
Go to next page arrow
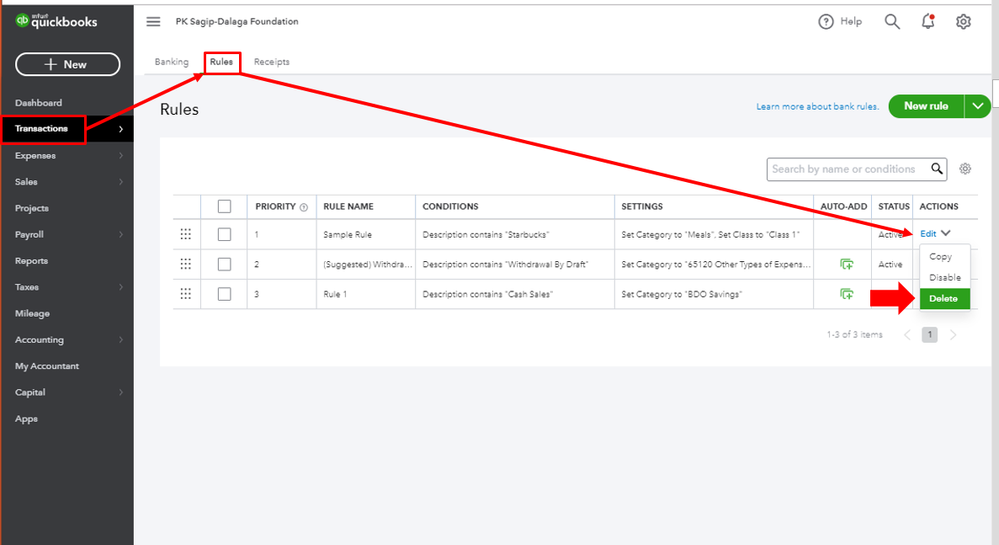953,335
